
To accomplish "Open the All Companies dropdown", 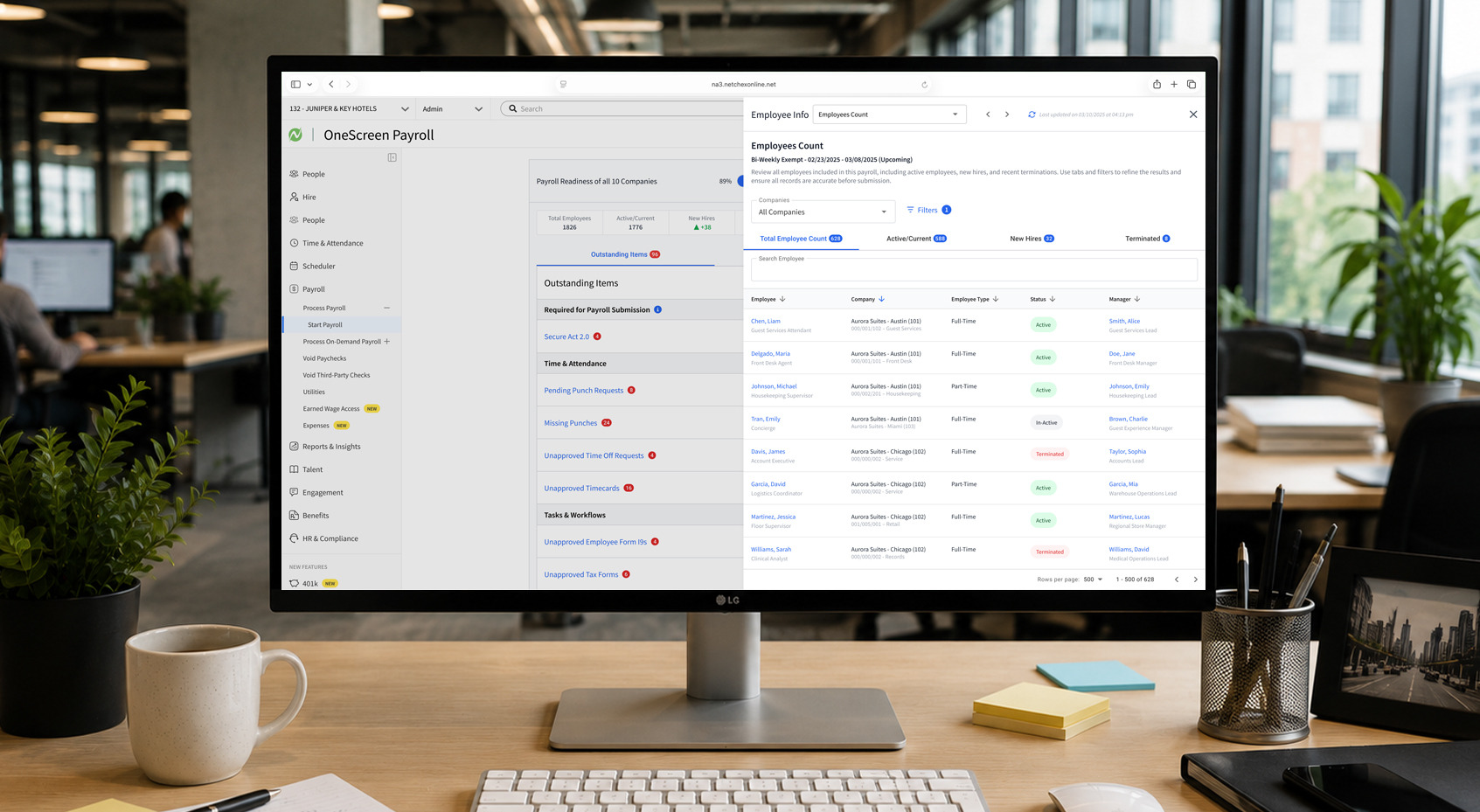I will (823, 212).
